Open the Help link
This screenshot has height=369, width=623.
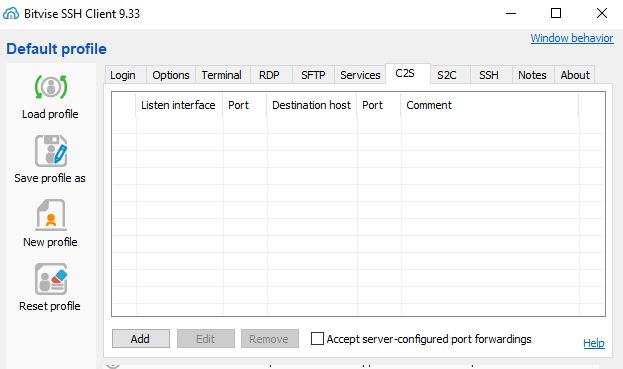594,343
